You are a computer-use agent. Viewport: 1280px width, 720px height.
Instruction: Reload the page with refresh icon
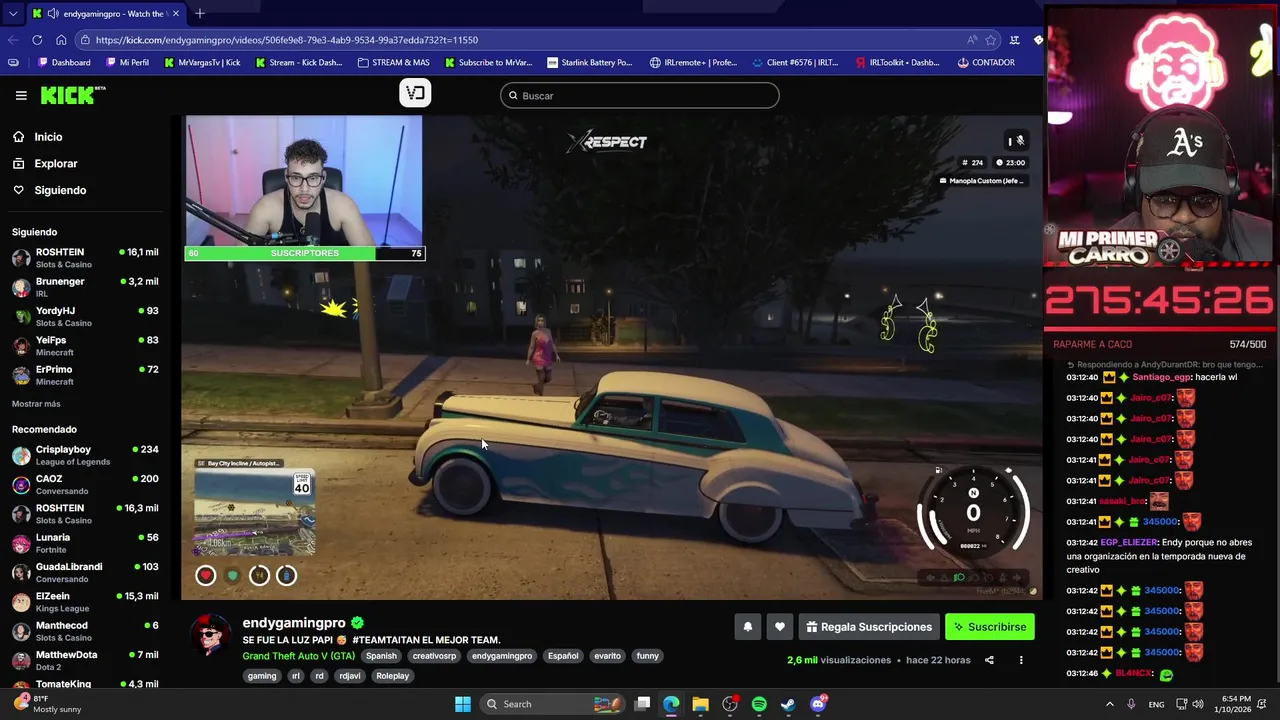click(x=37, y=40)
